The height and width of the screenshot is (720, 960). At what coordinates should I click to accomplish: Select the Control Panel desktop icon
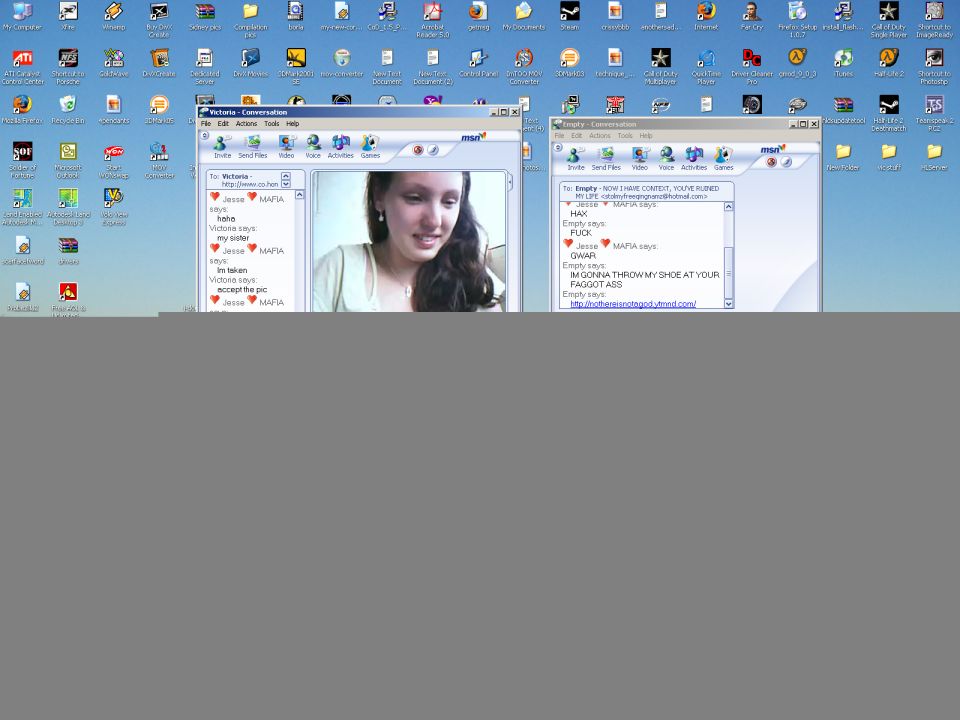click(x=478, y=62)
